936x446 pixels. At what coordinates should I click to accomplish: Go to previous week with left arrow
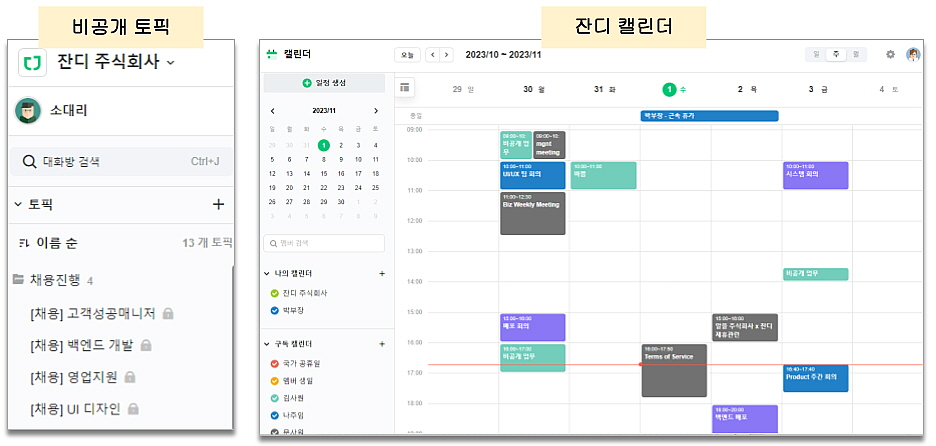[x=432, y=55]
